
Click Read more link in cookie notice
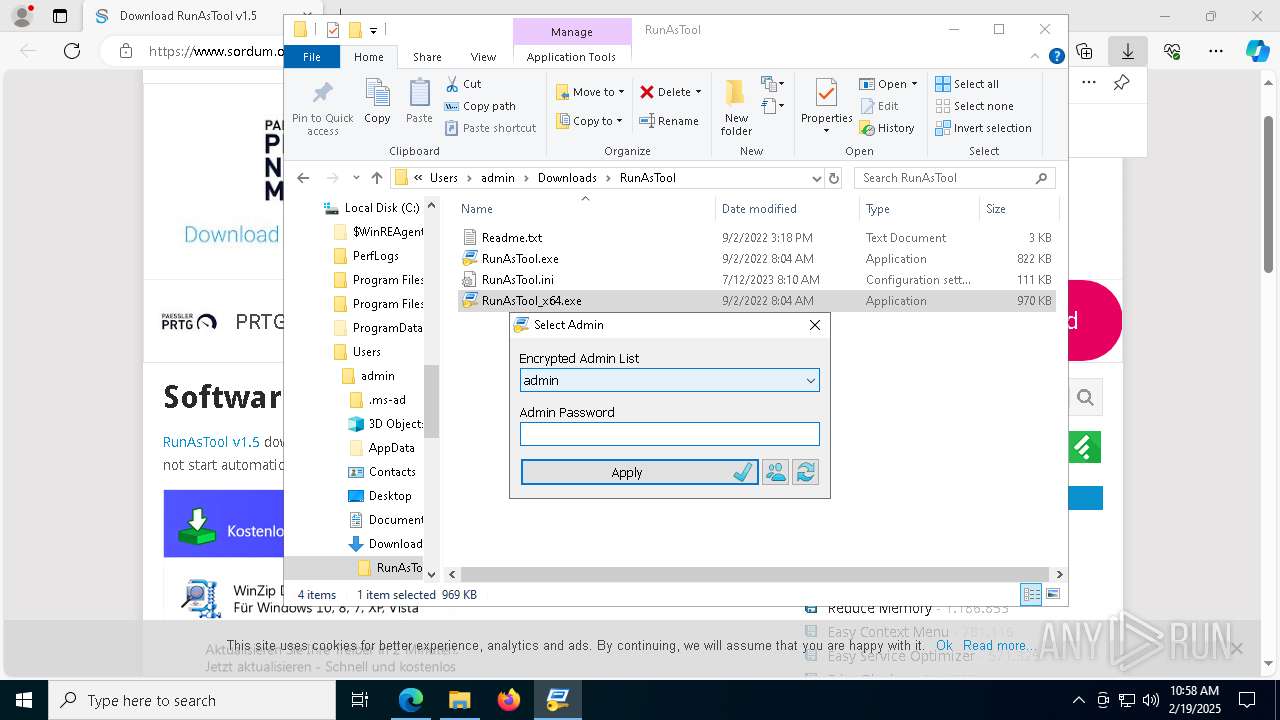point(999,646)
